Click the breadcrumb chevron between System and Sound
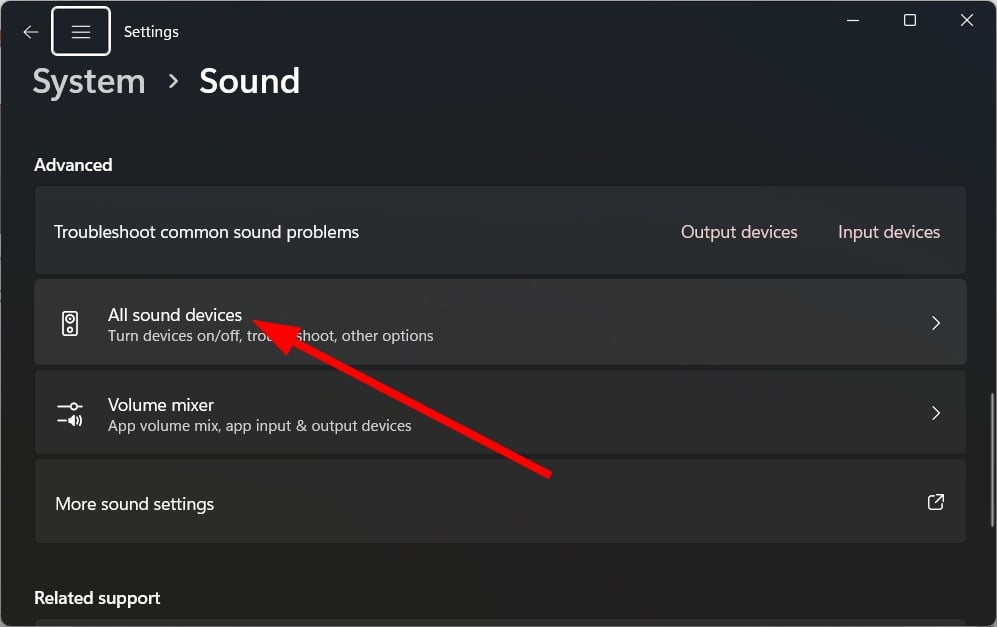The height and width of the screenshot is (627, 997). coord(173,81)
